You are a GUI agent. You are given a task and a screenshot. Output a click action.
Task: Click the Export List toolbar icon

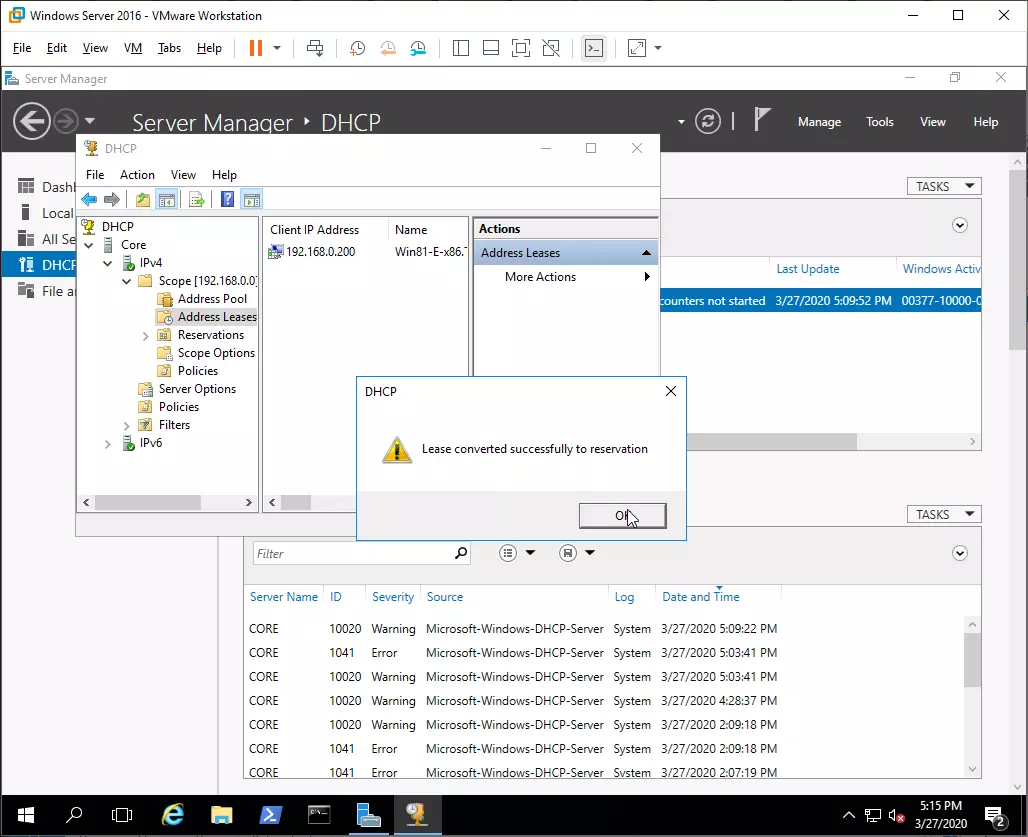click(197, 199)
